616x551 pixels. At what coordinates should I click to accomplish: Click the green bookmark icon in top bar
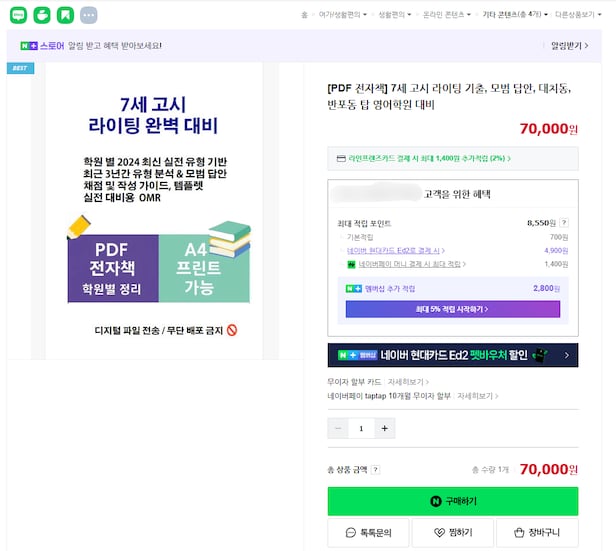click(x=64, y=15)
